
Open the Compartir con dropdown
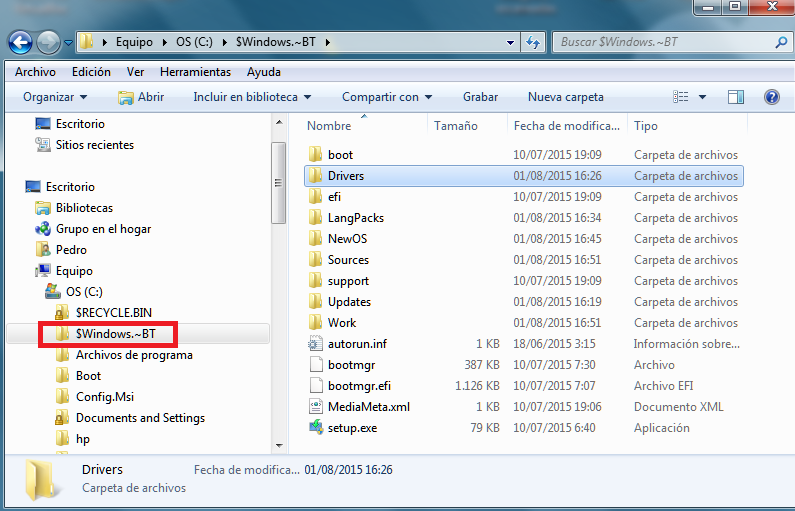click(x=386, y=97)
